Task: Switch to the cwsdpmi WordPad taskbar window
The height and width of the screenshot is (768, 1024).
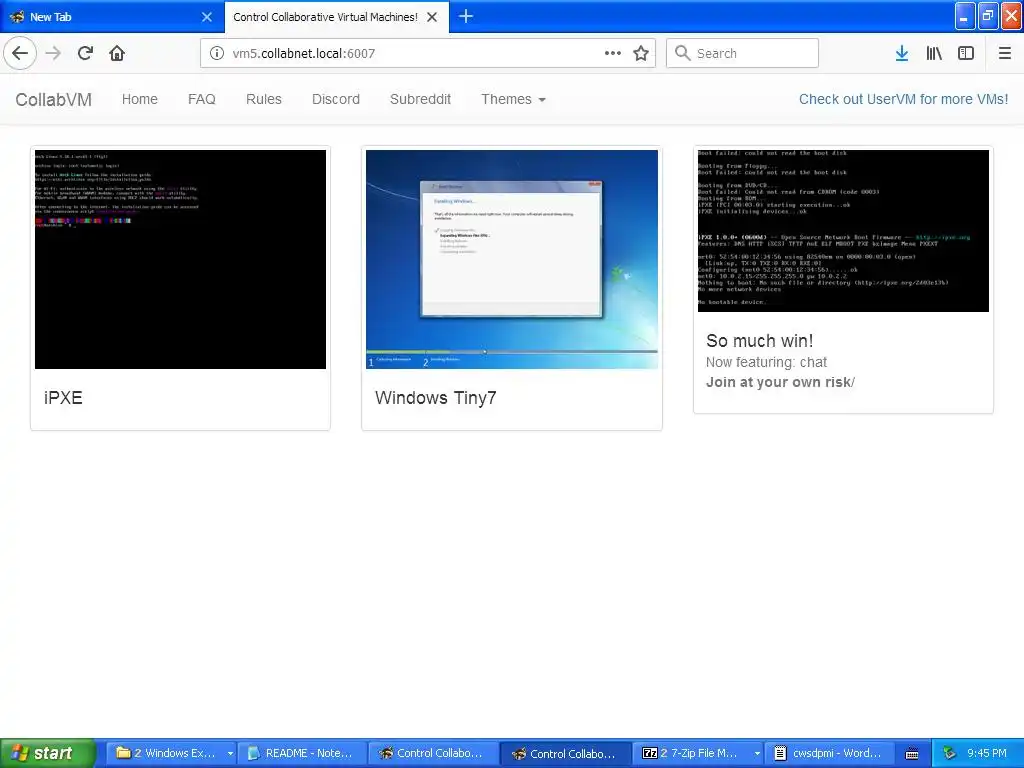Action: point(830,753)
